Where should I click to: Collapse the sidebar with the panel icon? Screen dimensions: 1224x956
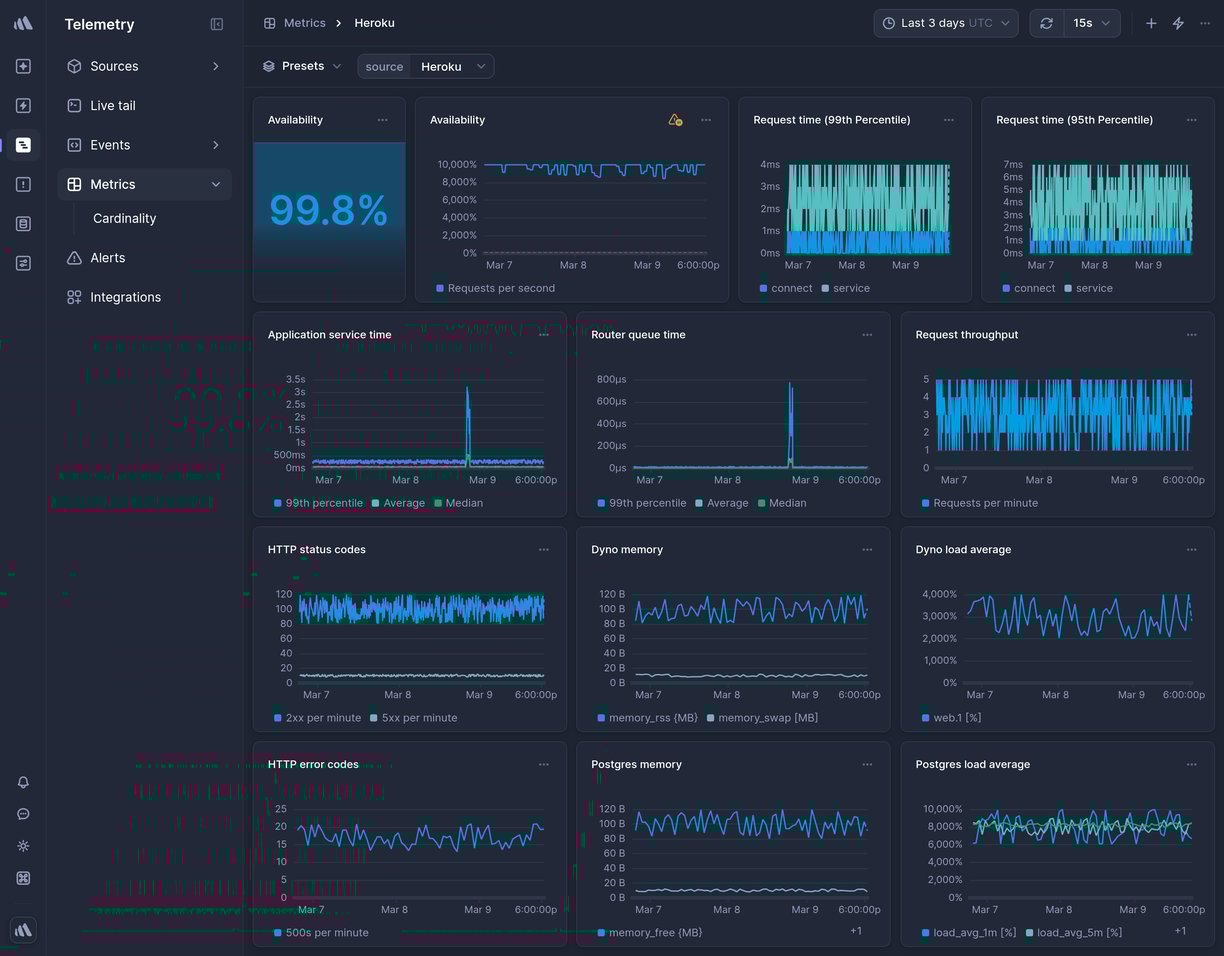click(x=217, y=24)
